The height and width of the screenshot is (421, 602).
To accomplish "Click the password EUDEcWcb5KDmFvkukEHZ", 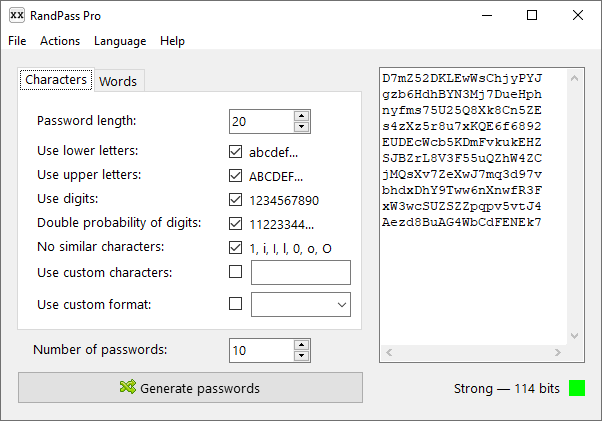I will tap(462, 142).
